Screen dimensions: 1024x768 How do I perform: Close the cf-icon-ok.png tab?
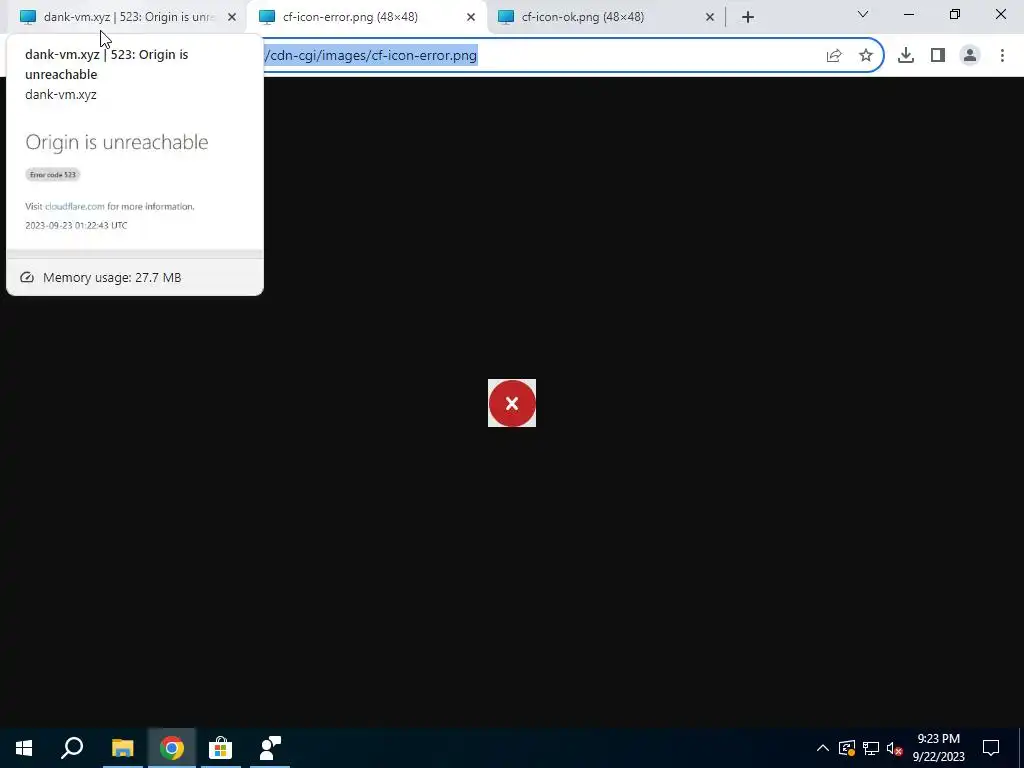click(x=710, y=17)
